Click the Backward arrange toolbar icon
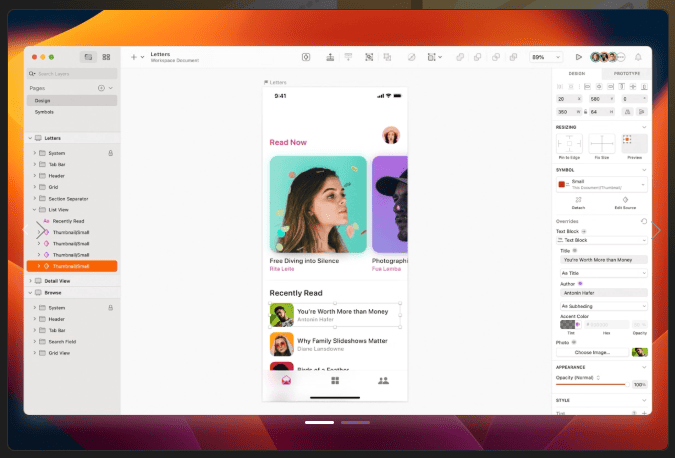Image resolution: width=675 pixels, height=458 pixels. tap(348, 57)
